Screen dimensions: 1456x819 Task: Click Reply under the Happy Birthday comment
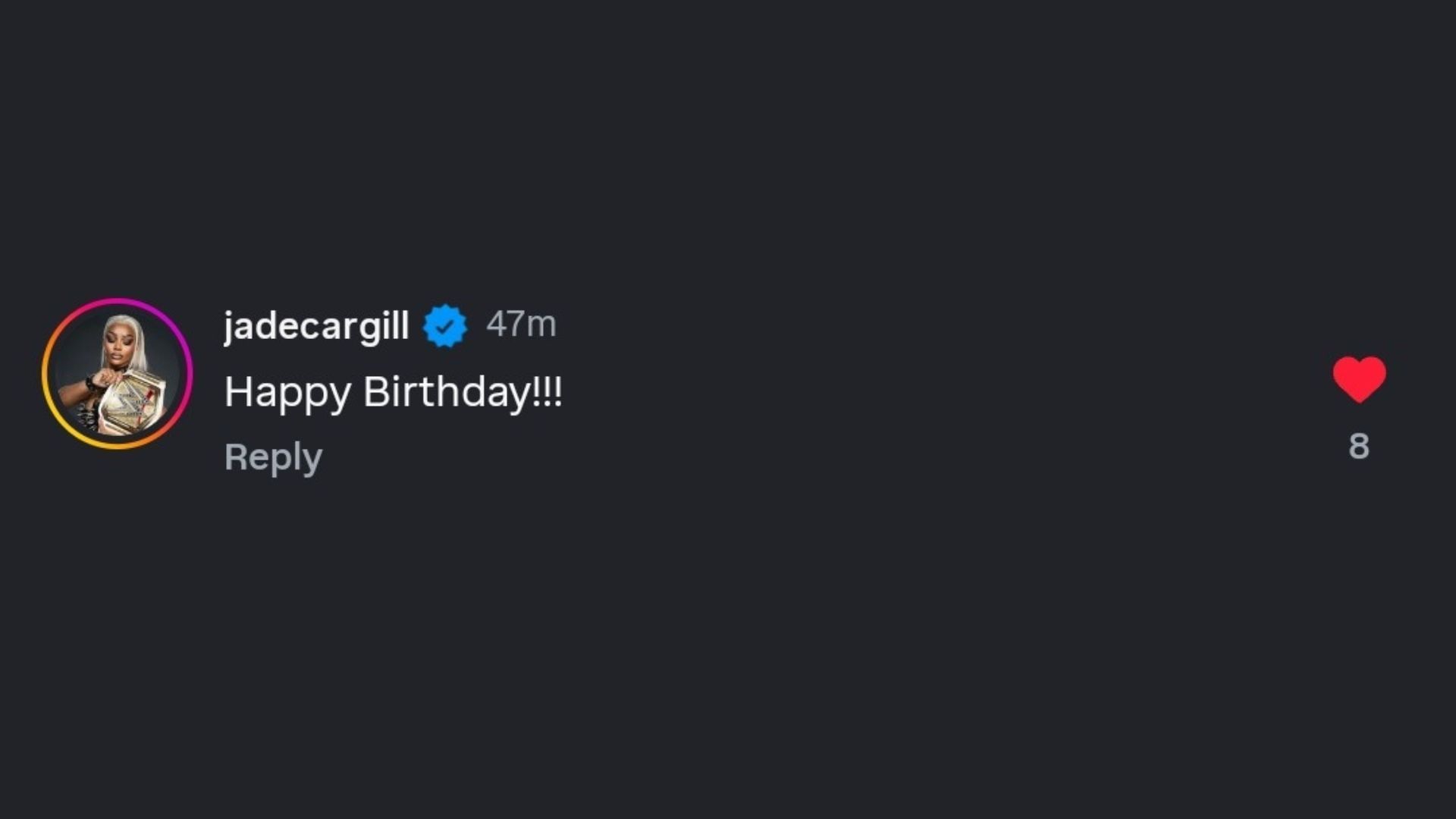(272, 455)
